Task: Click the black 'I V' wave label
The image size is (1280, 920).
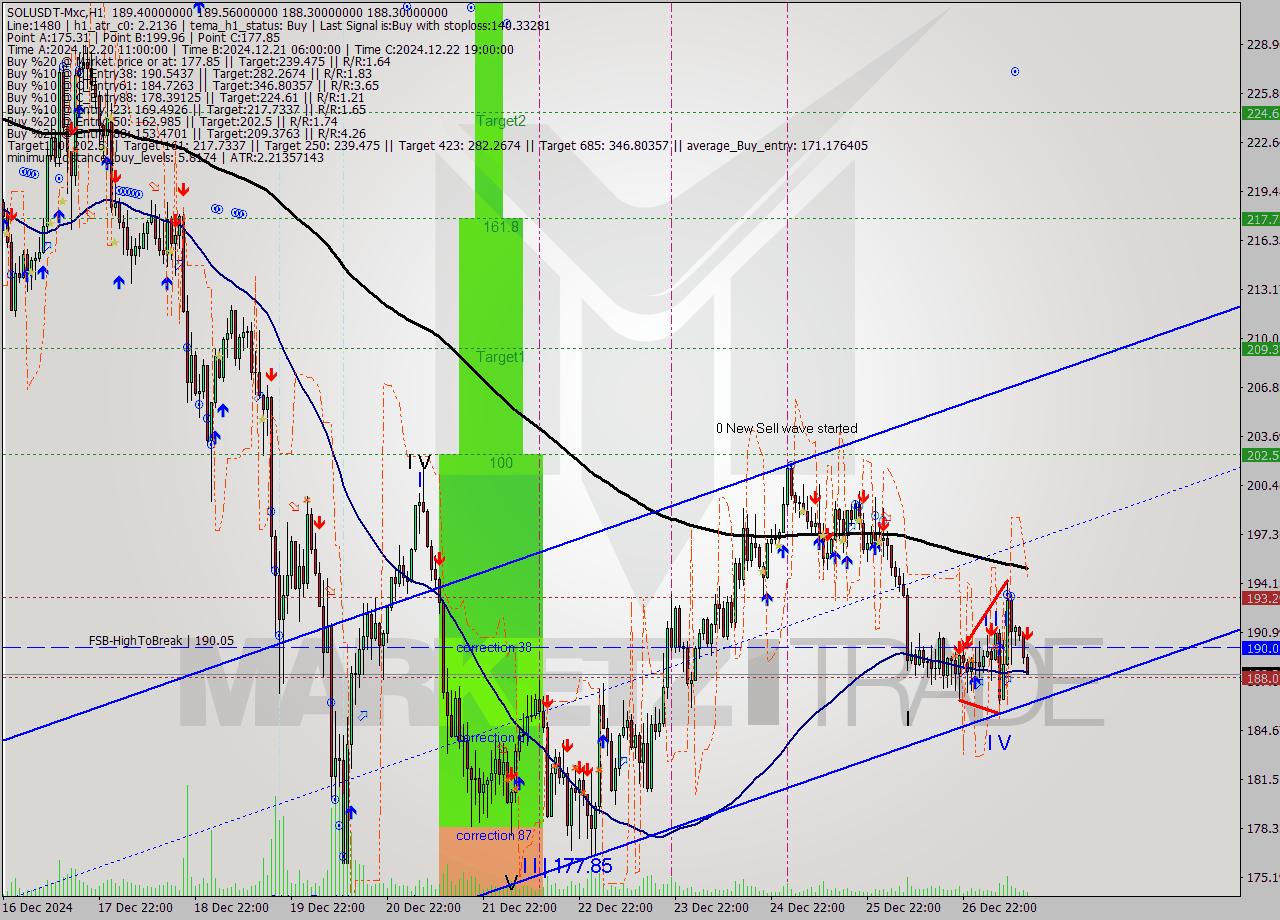Action: click(x=418, y=461)
